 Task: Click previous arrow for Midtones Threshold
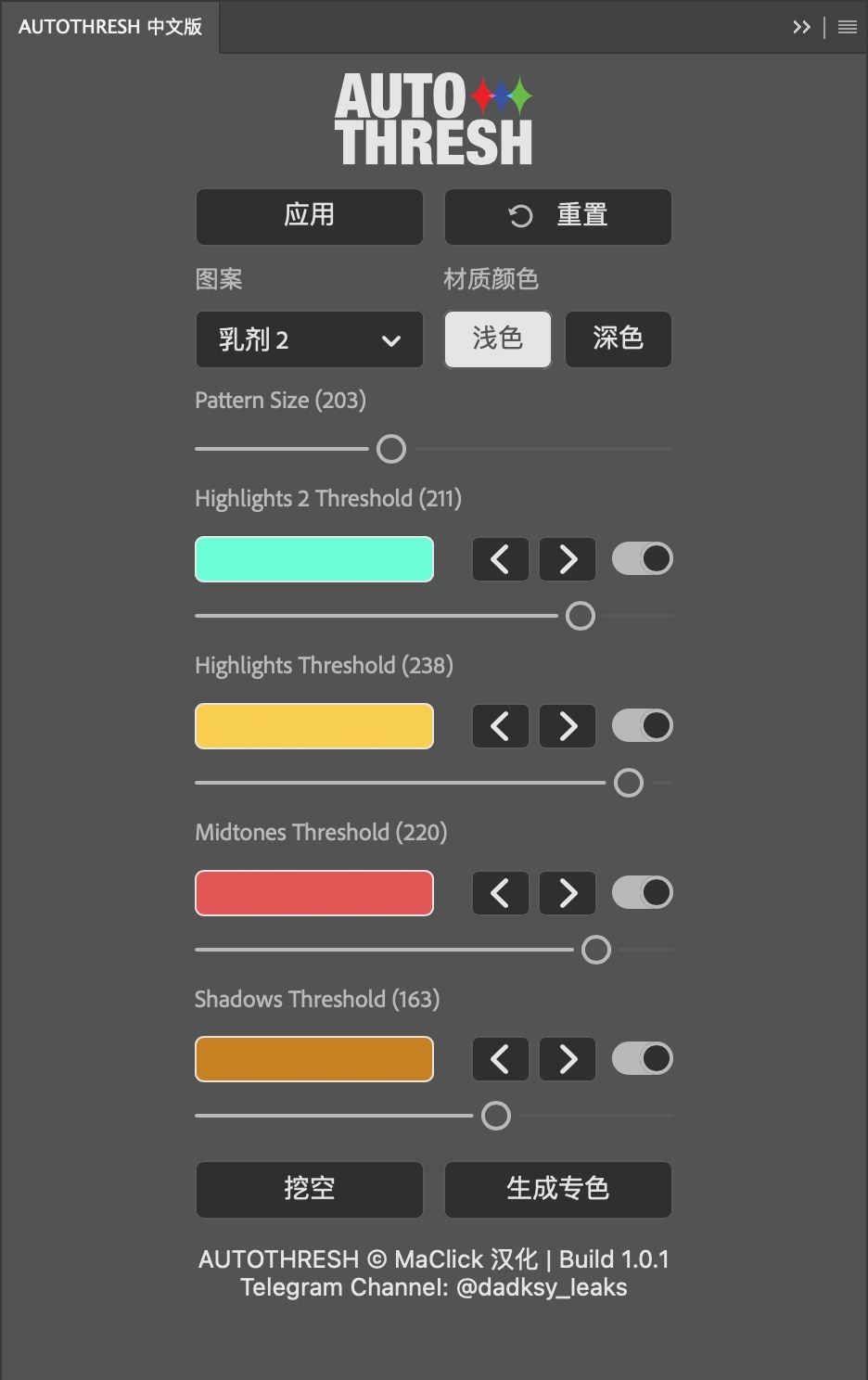500,893
